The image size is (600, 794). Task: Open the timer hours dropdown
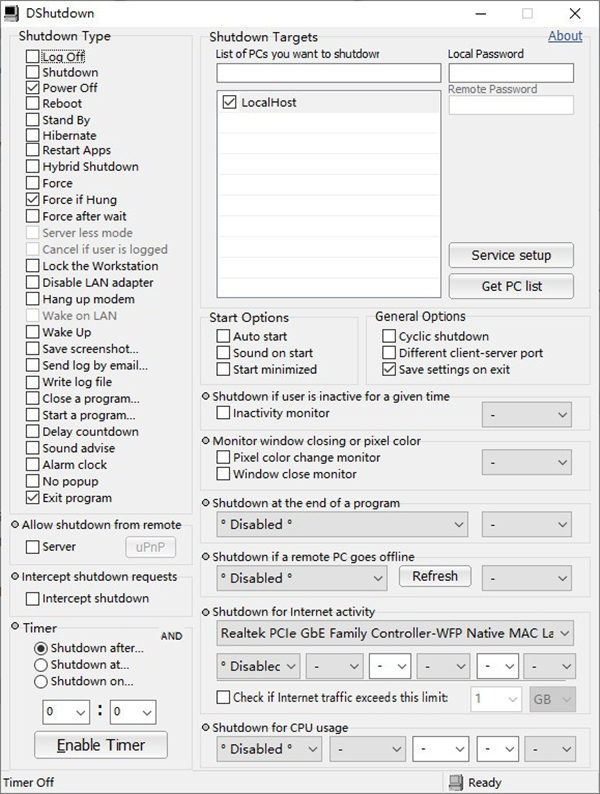[68, 712]
